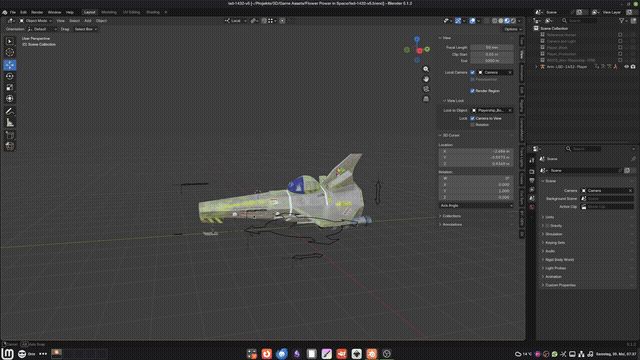Open the Scene properties tab icon

tap(532, 198)
